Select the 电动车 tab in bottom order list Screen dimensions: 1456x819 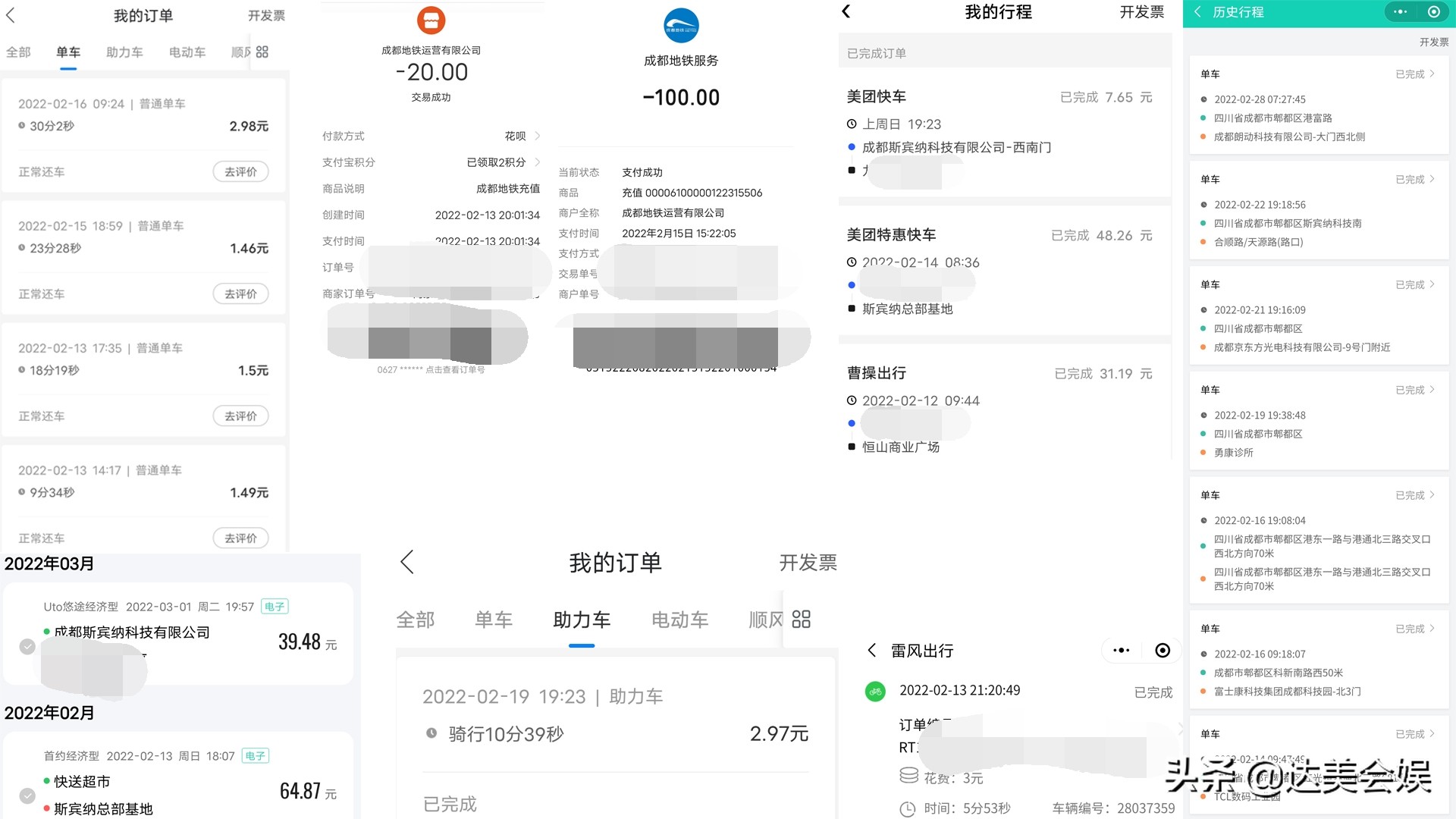pyautogui.click(x=679, y=620)
